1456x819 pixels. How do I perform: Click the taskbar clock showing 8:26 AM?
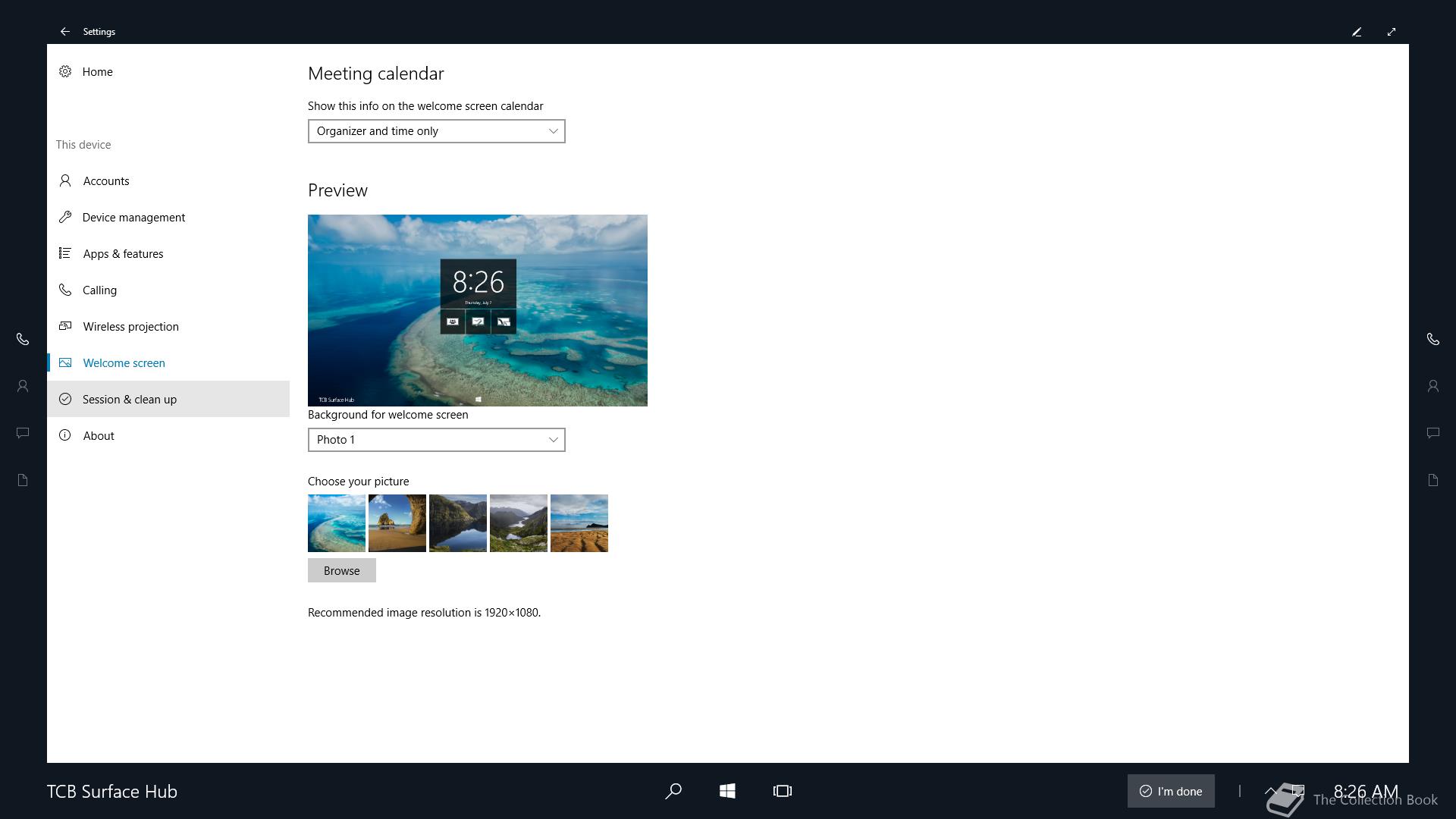(1366, 792)
